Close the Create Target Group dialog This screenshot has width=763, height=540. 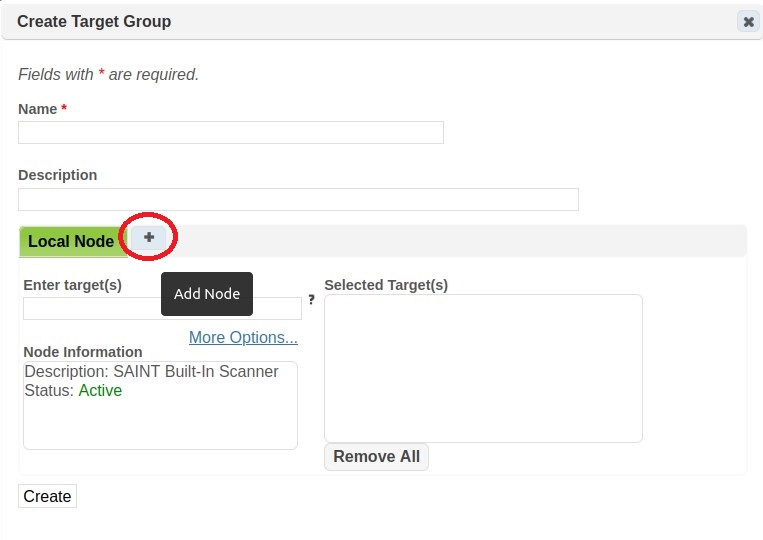tap(747, 21)
